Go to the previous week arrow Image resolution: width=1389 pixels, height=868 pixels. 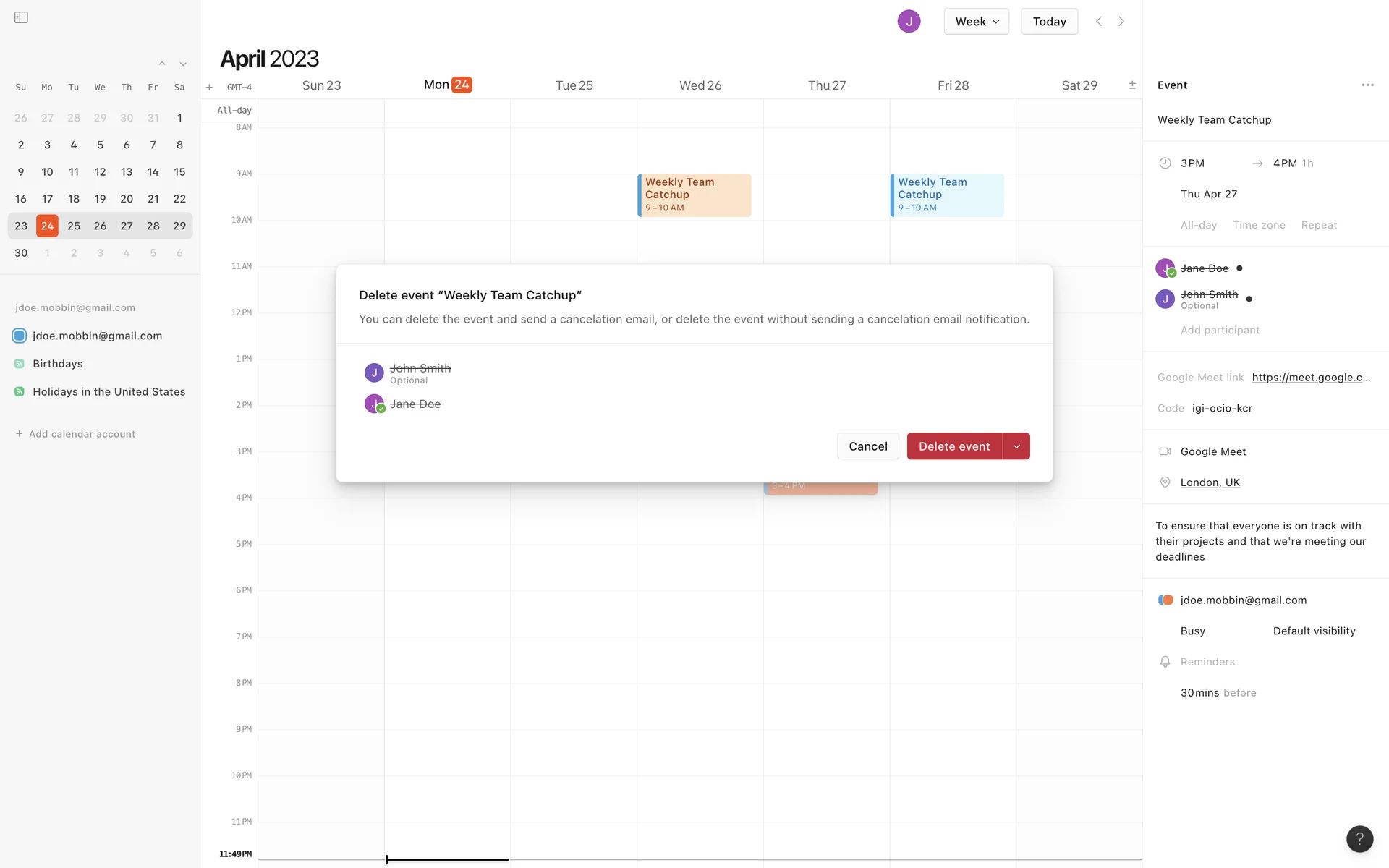[1099, 22]
